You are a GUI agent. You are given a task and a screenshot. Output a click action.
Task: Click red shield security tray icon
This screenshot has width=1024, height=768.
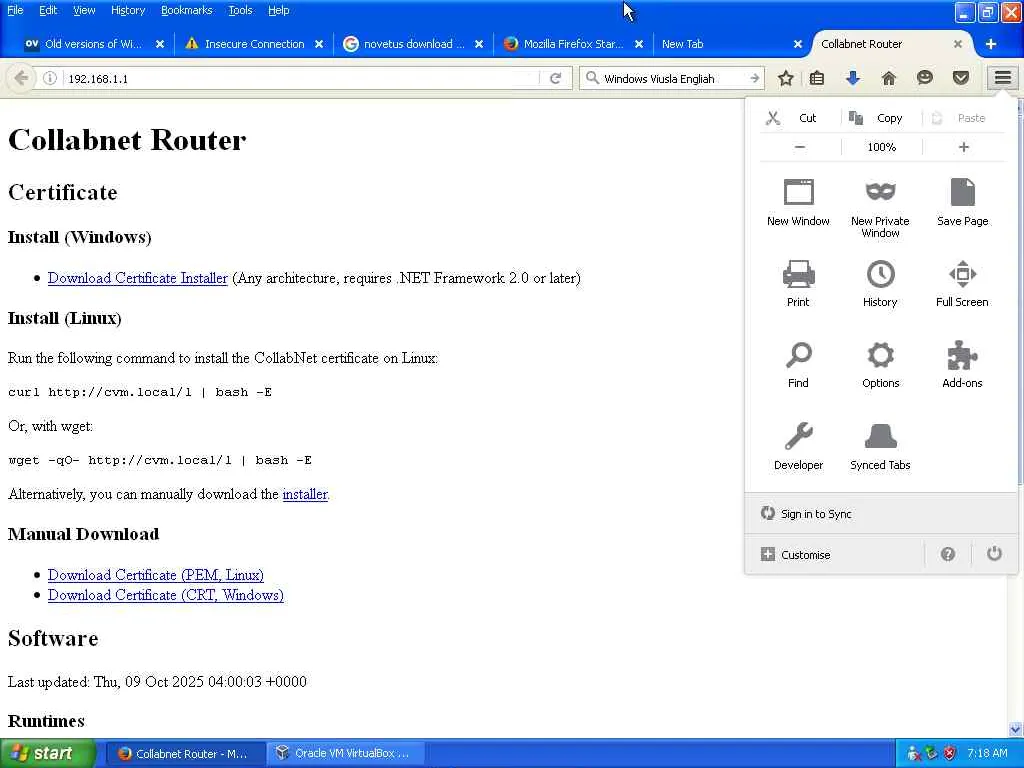point(950,754)
